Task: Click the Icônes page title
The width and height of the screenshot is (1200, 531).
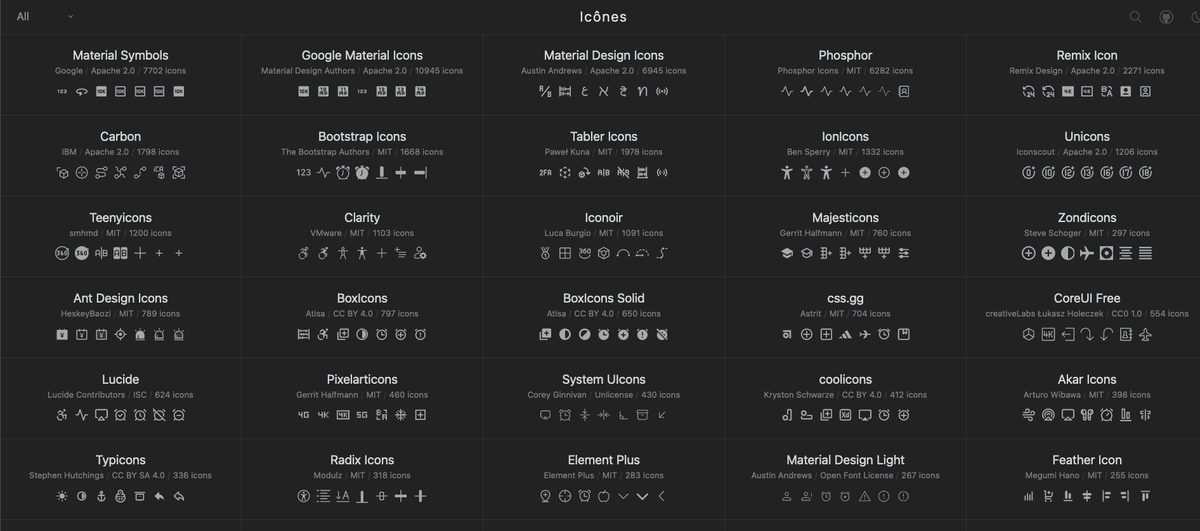Action: pos(603,17)
